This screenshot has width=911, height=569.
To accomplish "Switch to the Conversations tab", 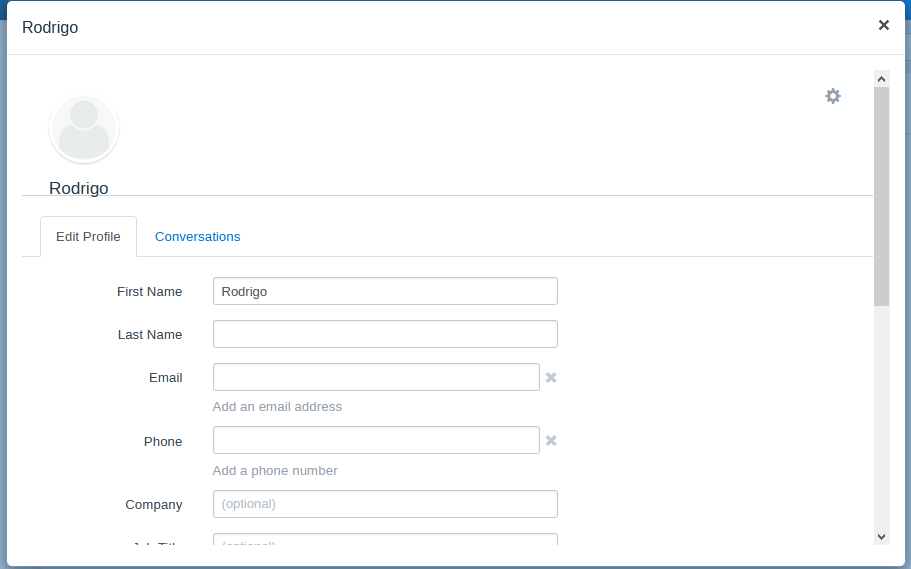I will pos(198,237).
